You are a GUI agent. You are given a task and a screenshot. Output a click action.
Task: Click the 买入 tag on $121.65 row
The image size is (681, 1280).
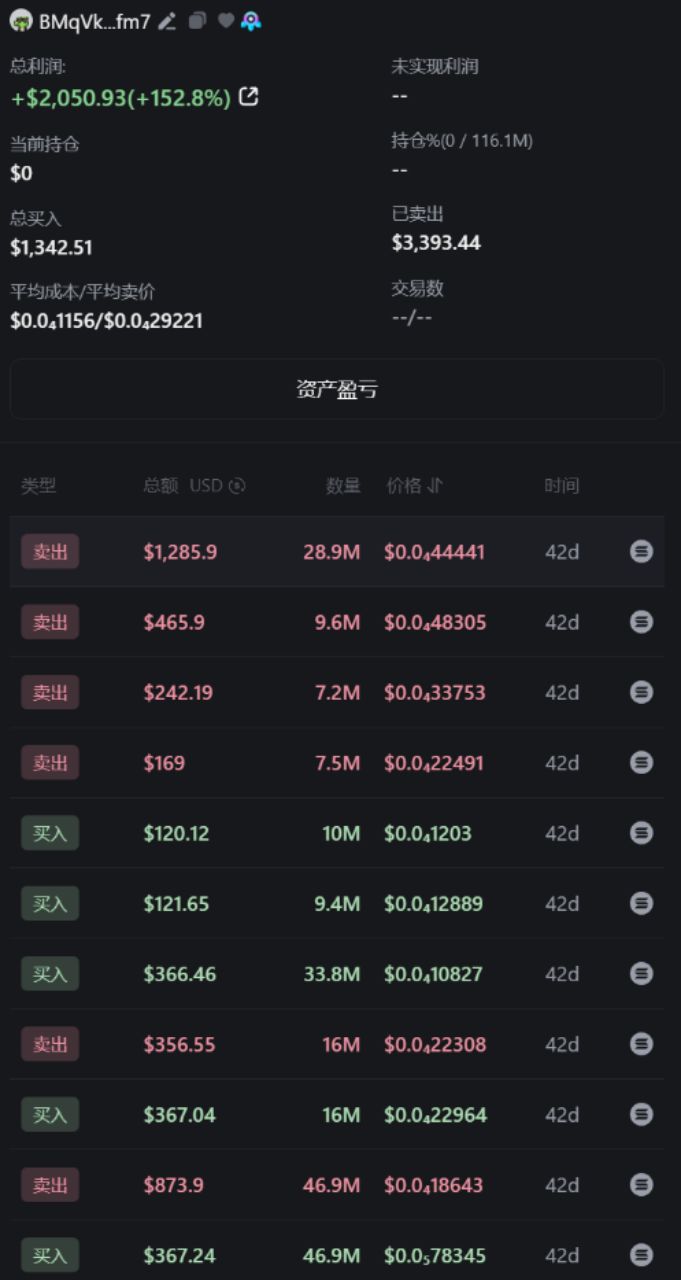tap(50, 903)
